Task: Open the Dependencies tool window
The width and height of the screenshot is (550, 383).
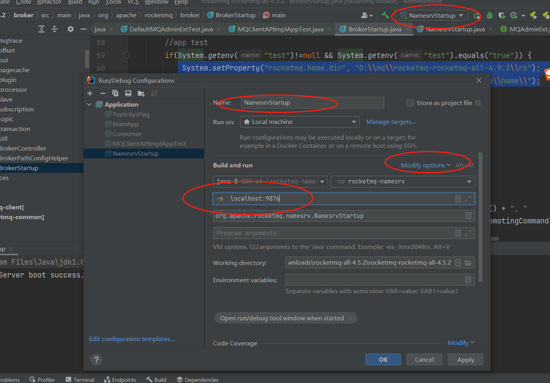Action: click(x=197, y=379)
